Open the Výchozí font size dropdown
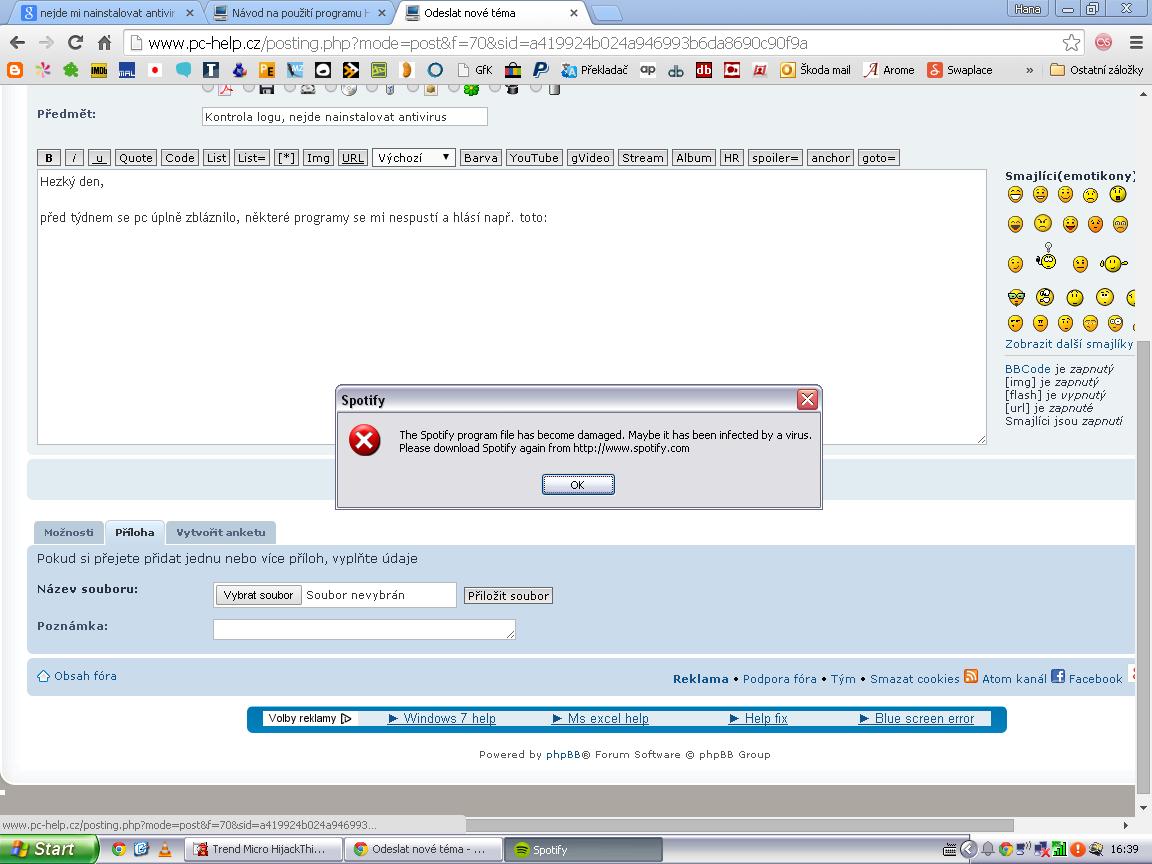 [x=414, y=157]
